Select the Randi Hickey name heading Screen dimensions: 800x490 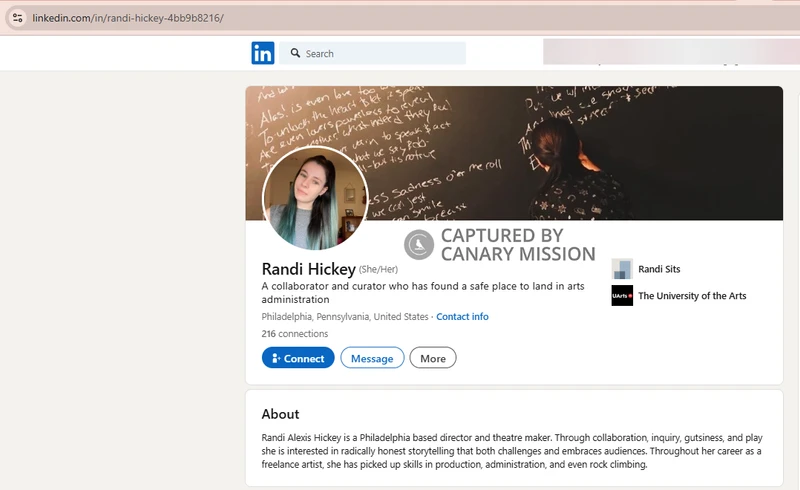coord(308,269)
